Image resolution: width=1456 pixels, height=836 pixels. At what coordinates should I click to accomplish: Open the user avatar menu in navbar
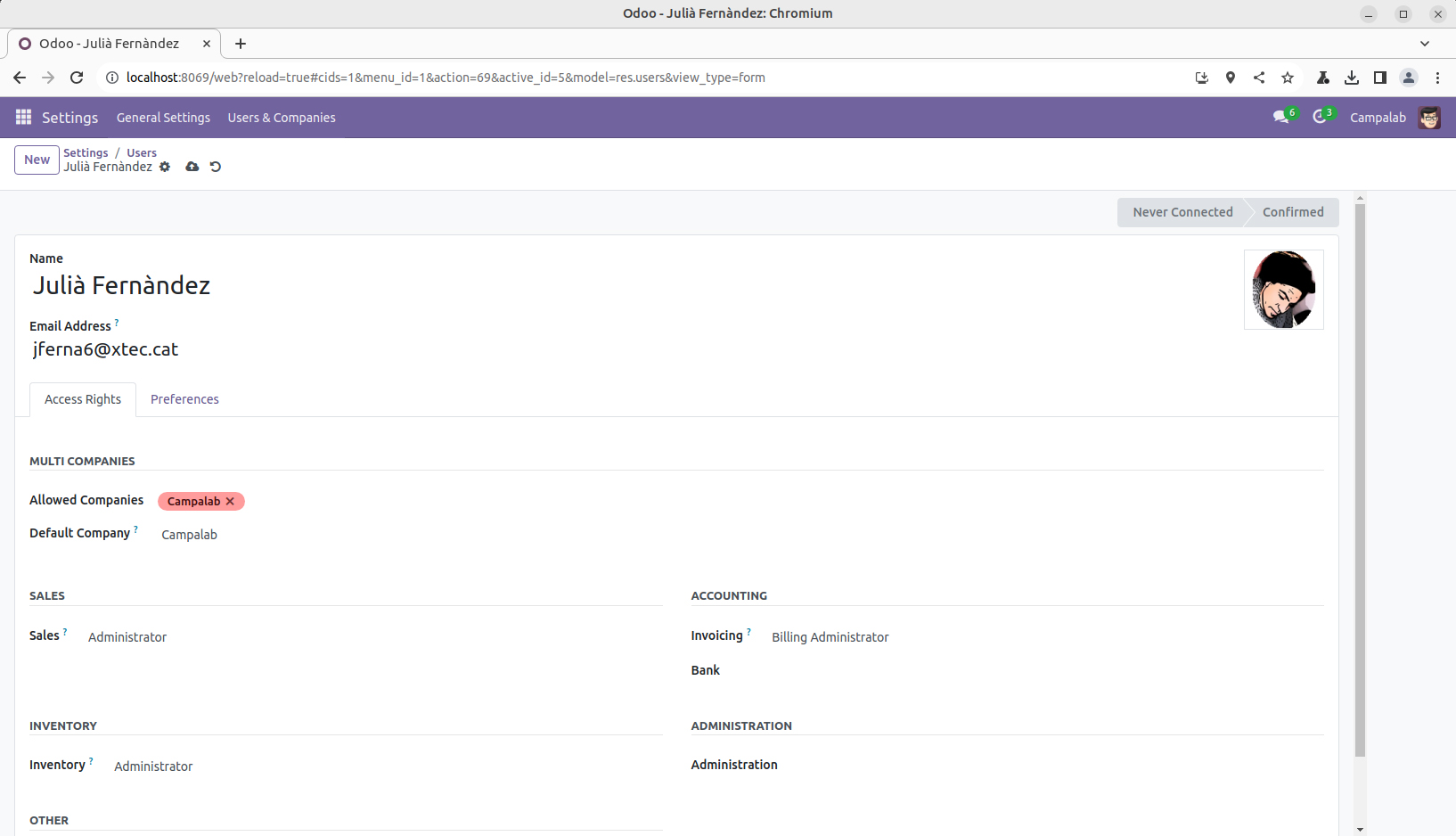pos(1429,118)
